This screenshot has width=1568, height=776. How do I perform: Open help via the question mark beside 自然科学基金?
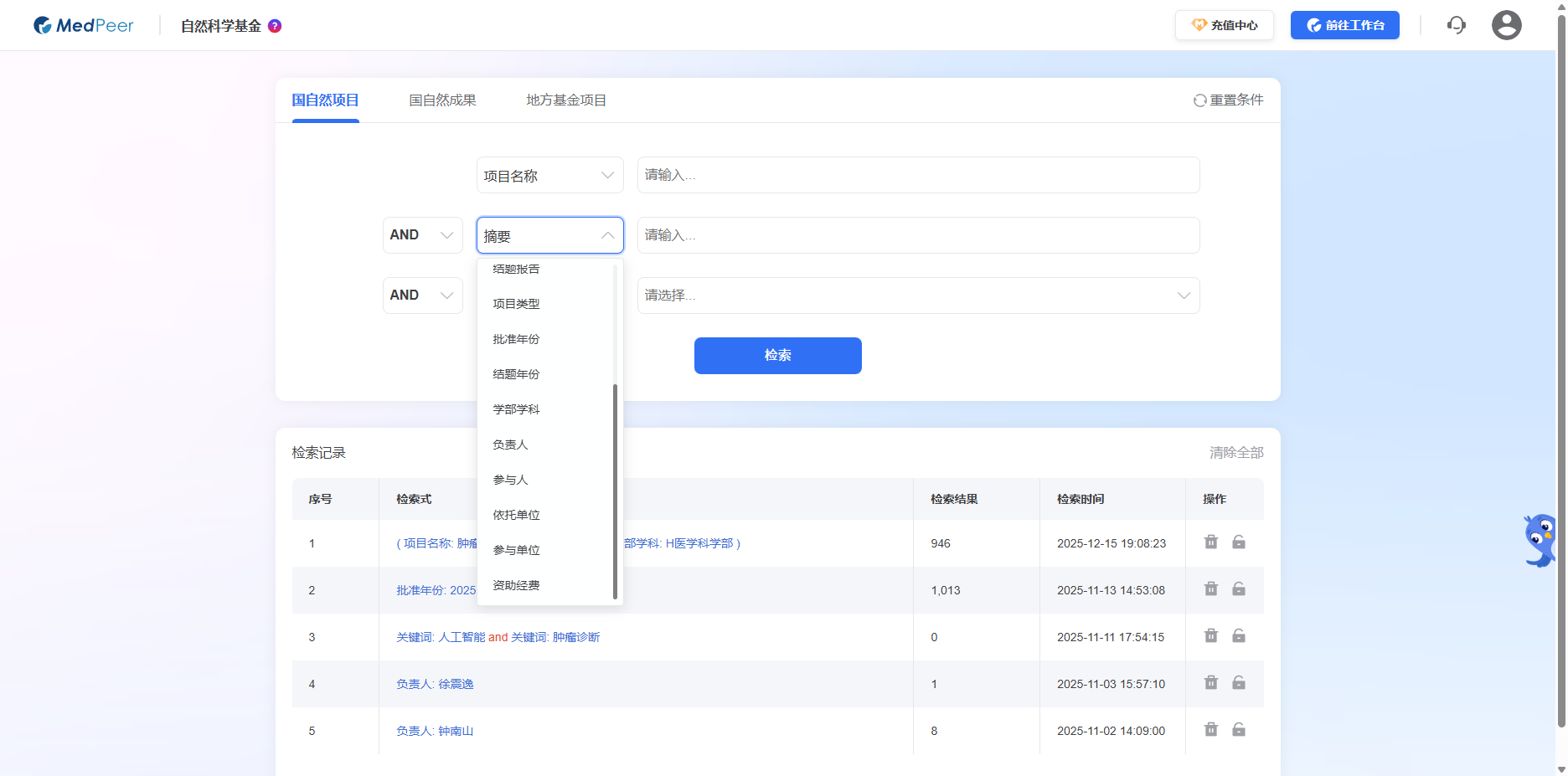pyautogui.click(x=275, y=26)
